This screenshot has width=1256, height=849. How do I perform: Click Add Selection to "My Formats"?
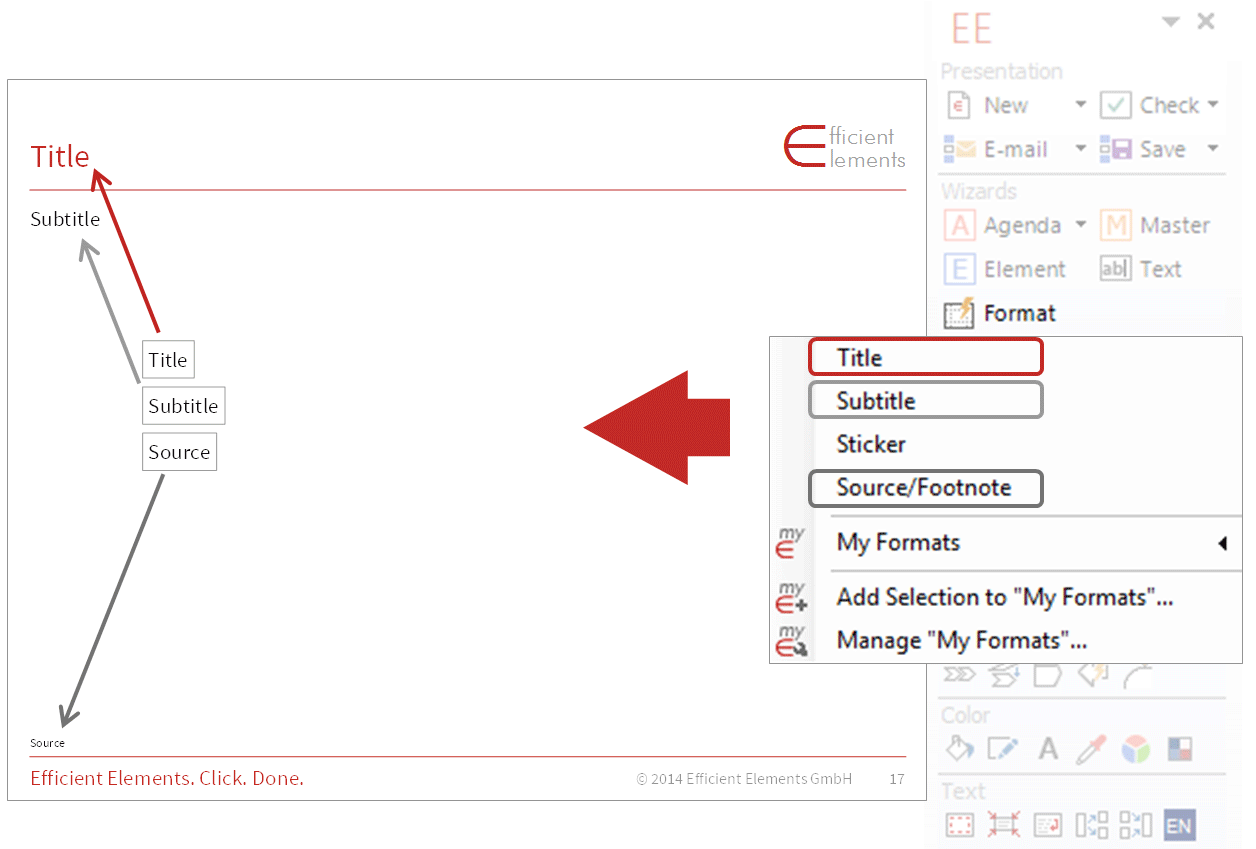coord(1005,597)
